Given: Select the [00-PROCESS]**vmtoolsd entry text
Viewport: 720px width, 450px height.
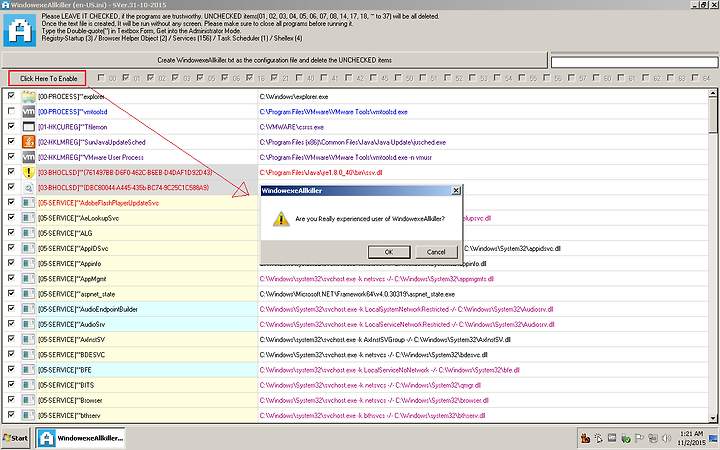Looking at the screenshot, I should [73, 112].
